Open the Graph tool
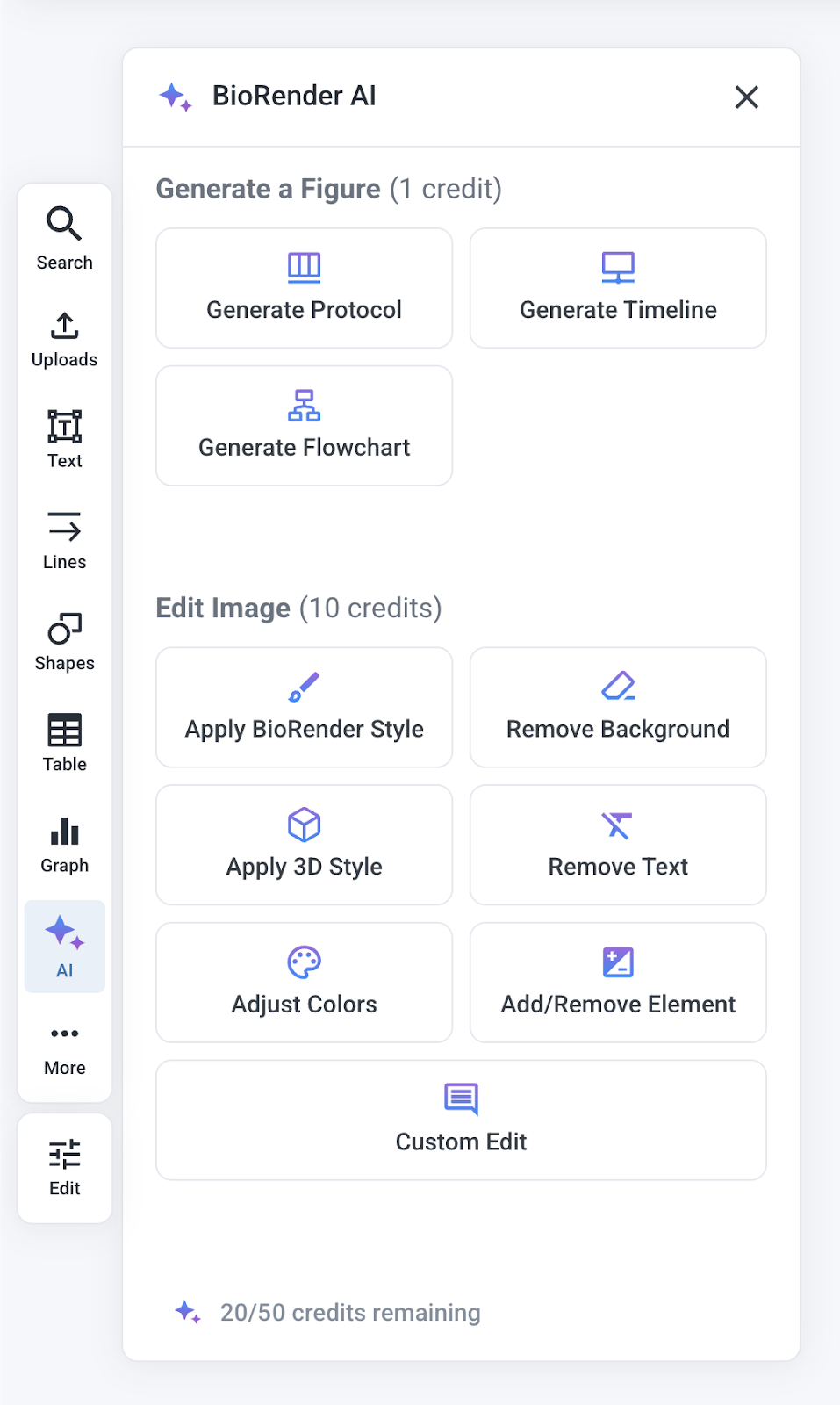This screenshot has width=840, height=1405. (64, 845)
